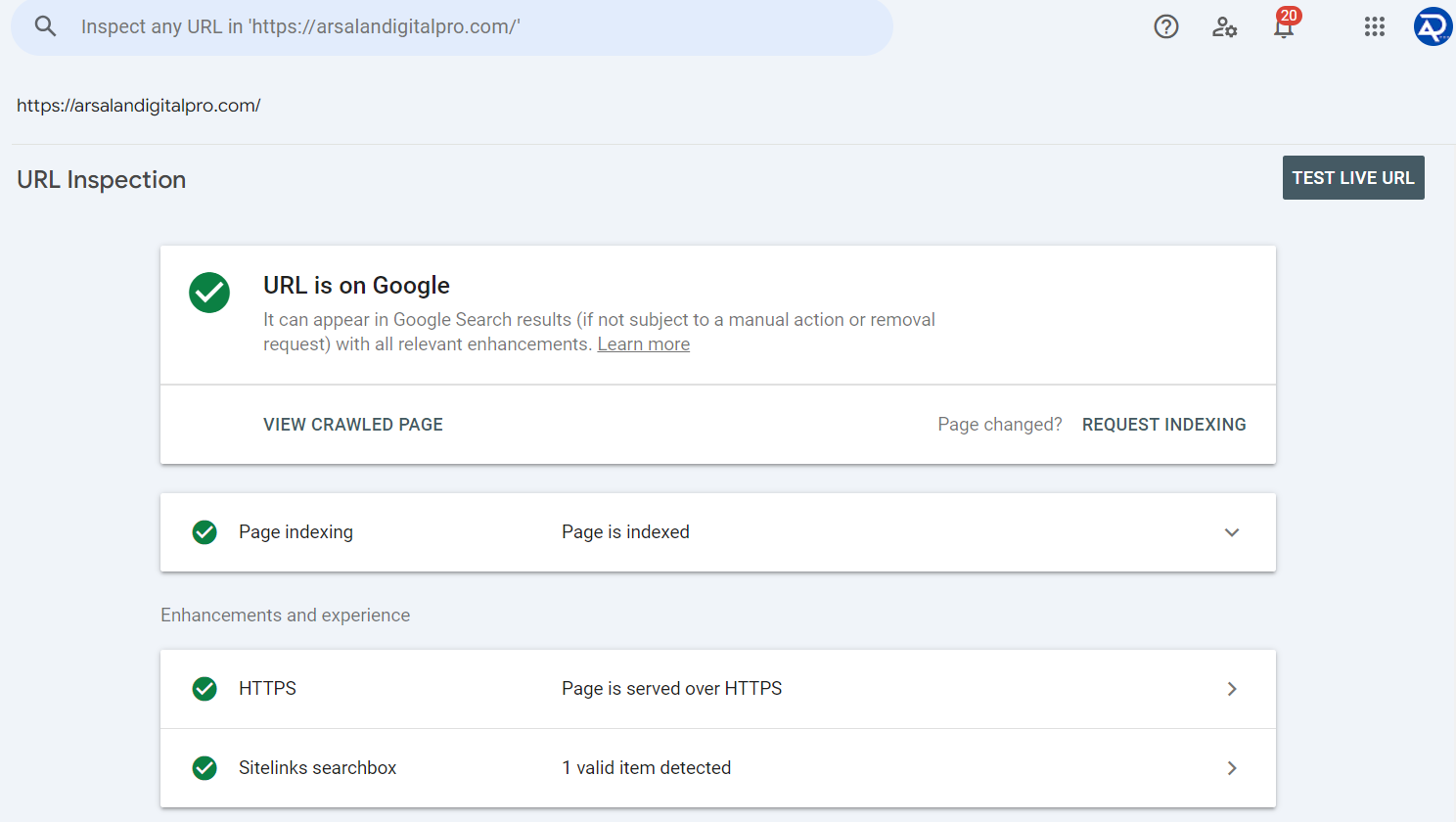Click the inspected URL arsalandigitalpro.com text
The image size is (1456, 822).
point(139,106)
